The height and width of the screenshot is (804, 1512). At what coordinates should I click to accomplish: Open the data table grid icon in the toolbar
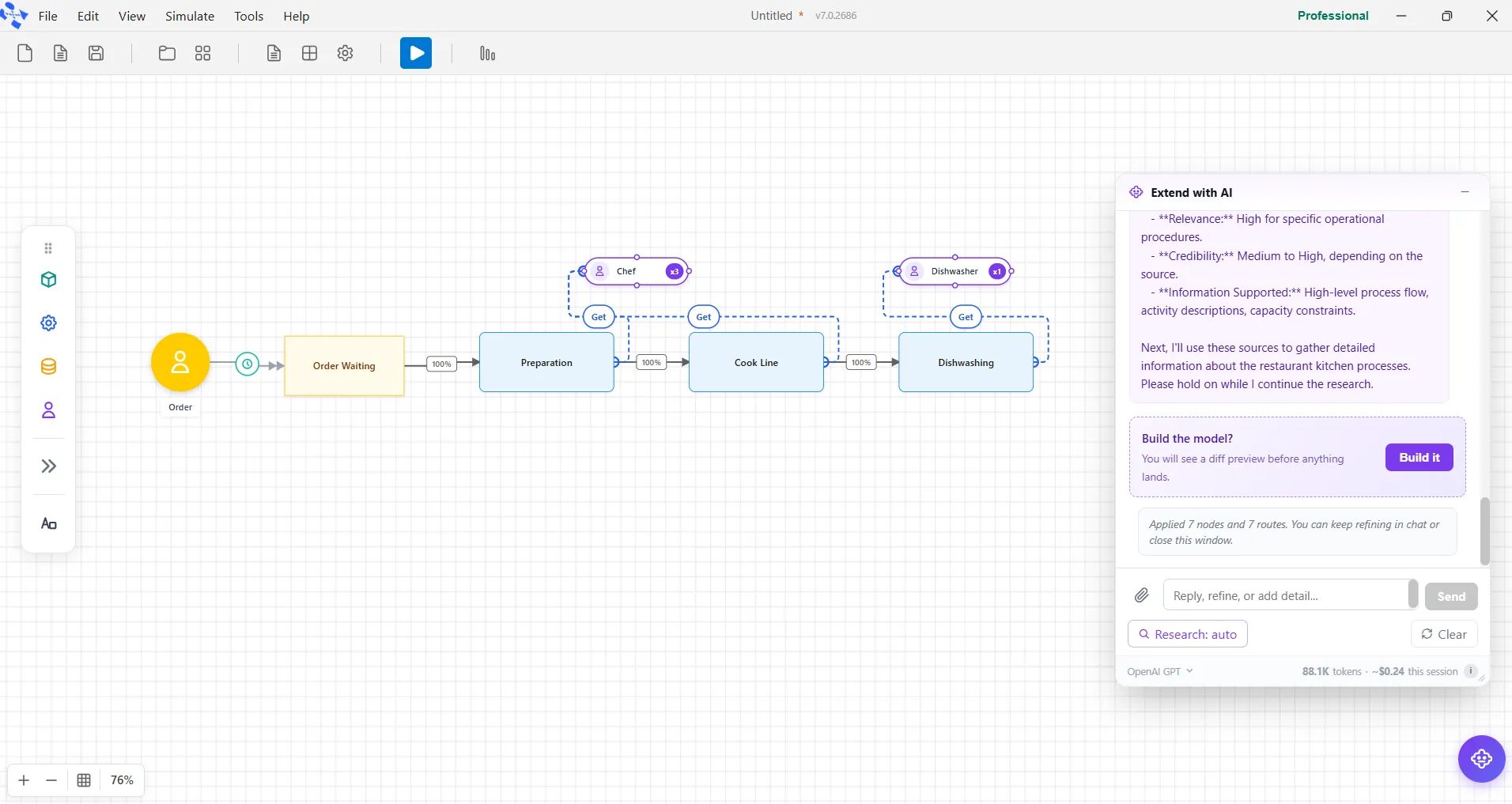309,54
